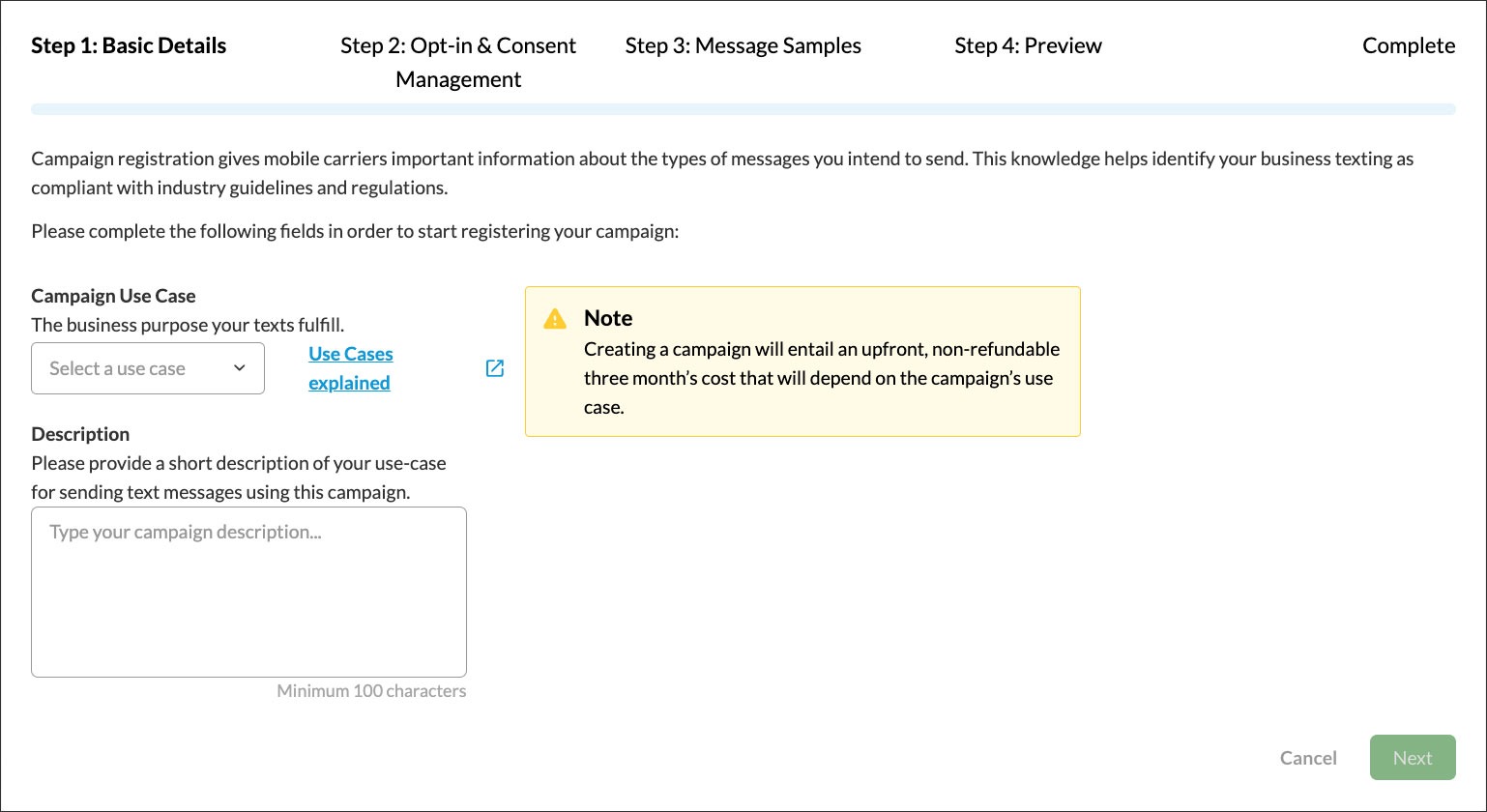Click the green Next button
The image size is (1487, 812).
click(1412, 758)
